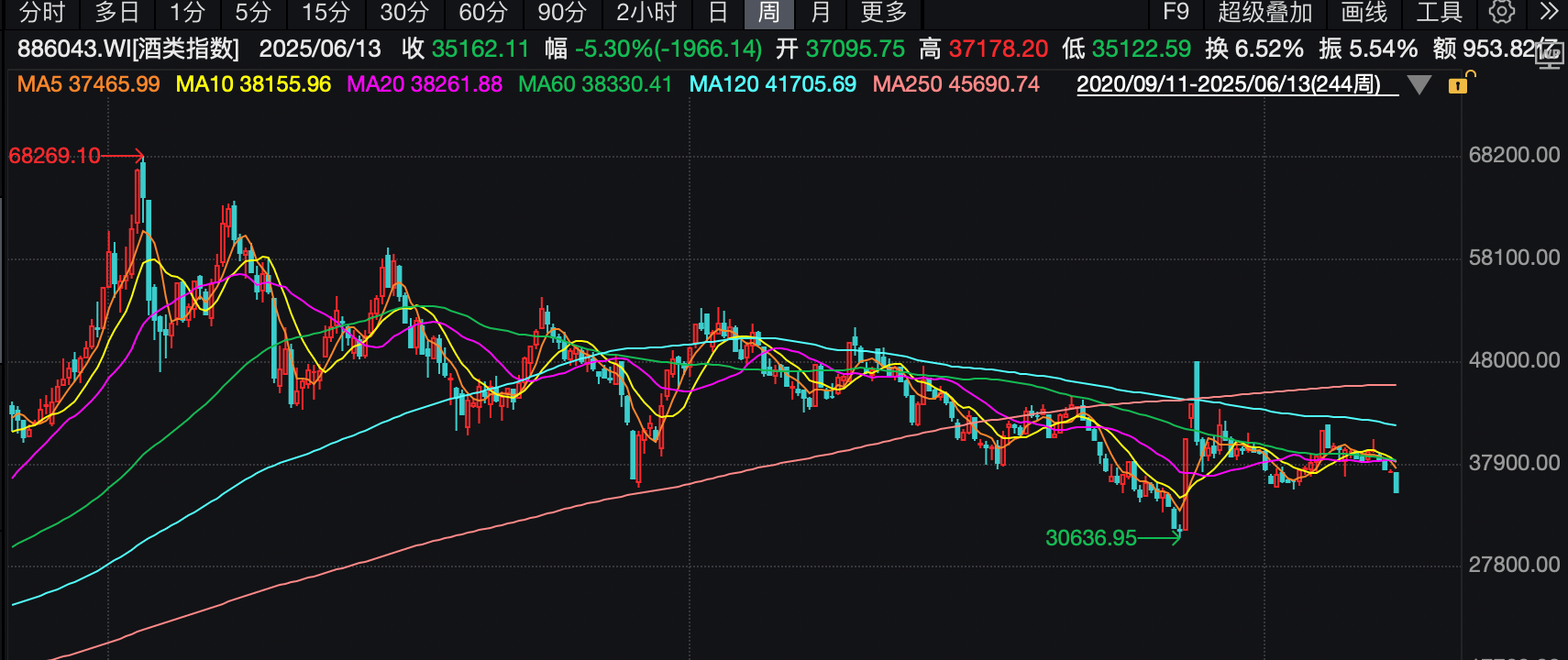Toggle the MA60 green average label
Screen dimensions: 1568x660
(x=595, y=84)
